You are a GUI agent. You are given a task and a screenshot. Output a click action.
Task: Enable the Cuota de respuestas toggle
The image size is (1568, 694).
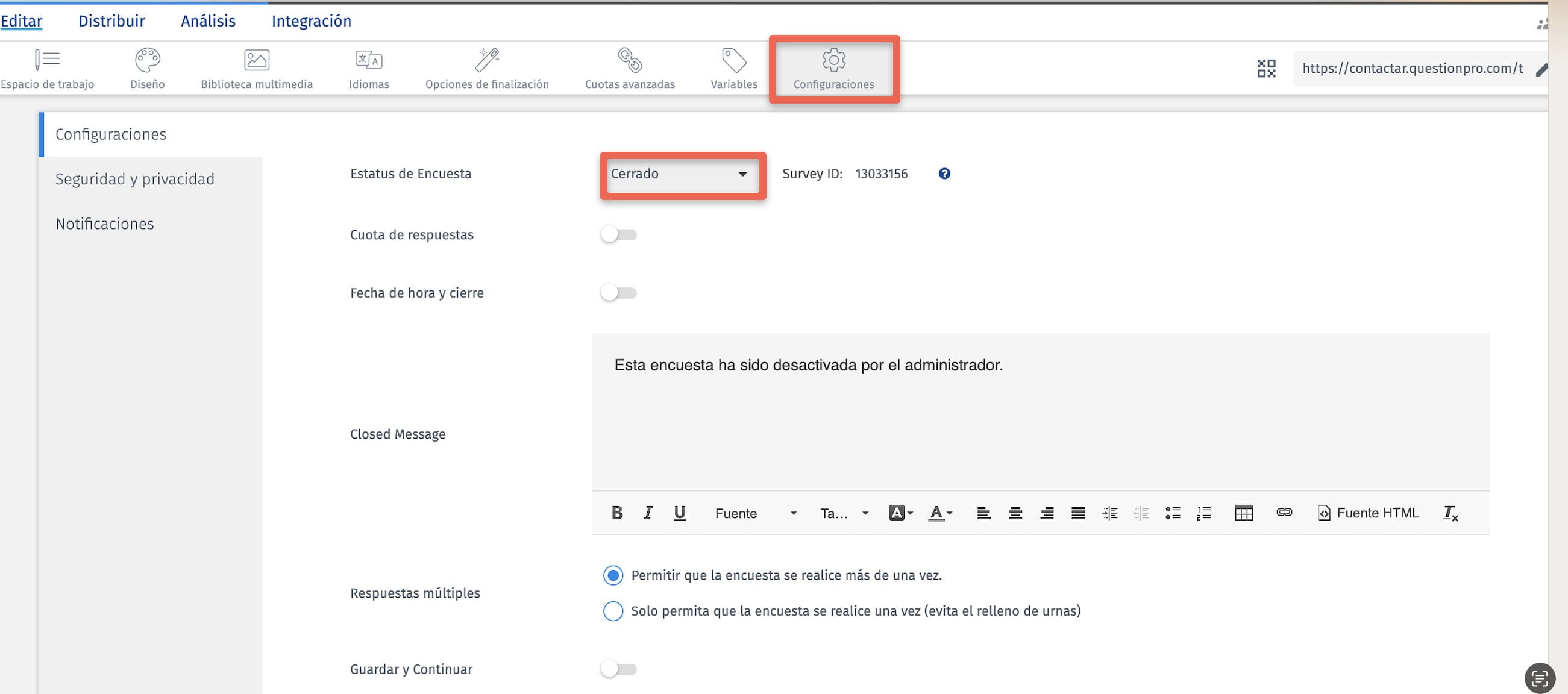(618, 234)
